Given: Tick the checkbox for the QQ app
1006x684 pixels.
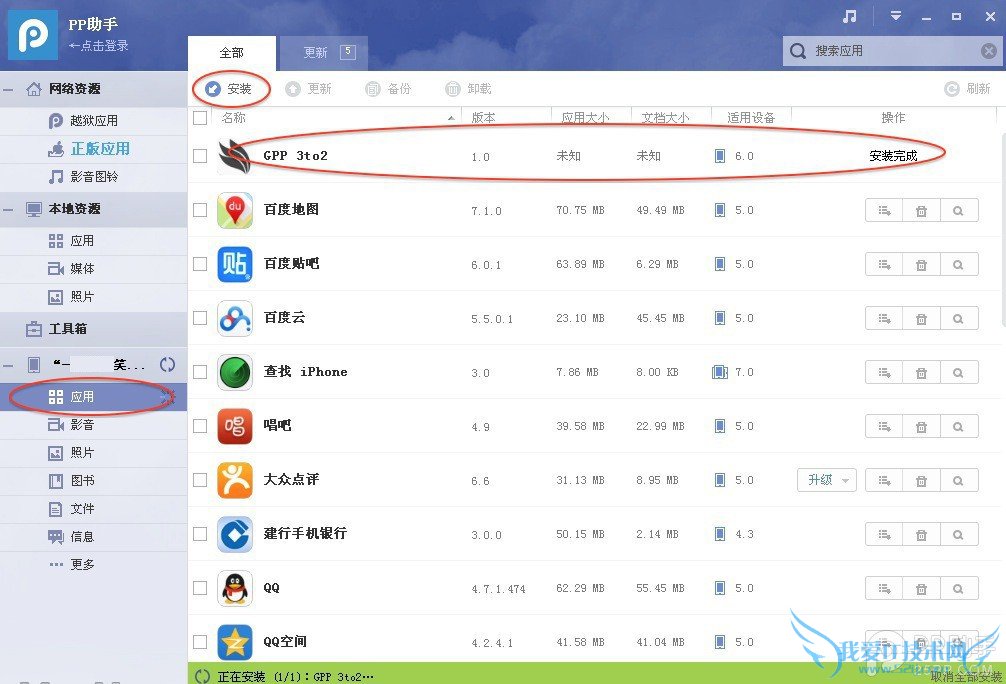Looking at the screenshot, I should 200,588.
